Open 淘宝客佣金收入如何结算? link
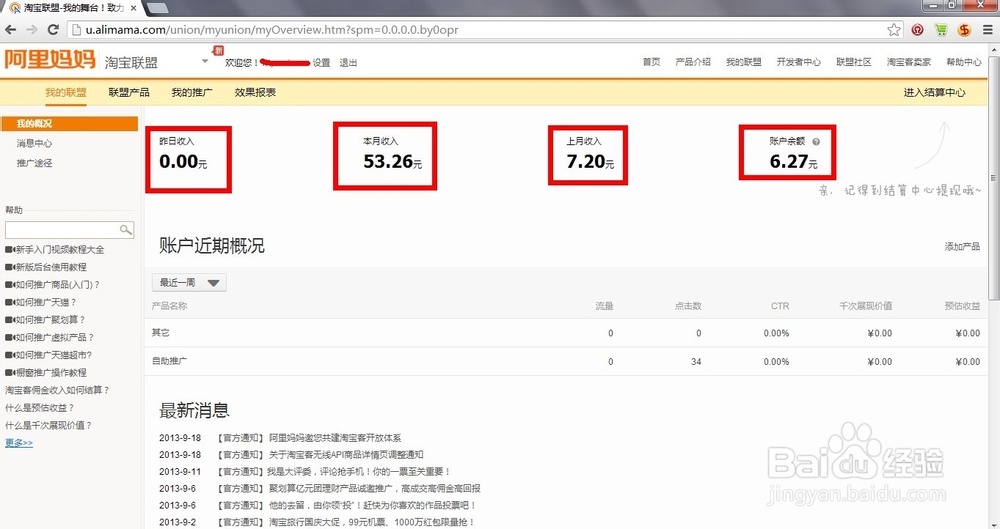The image size is (1000, 529). [x=57, y=390]
